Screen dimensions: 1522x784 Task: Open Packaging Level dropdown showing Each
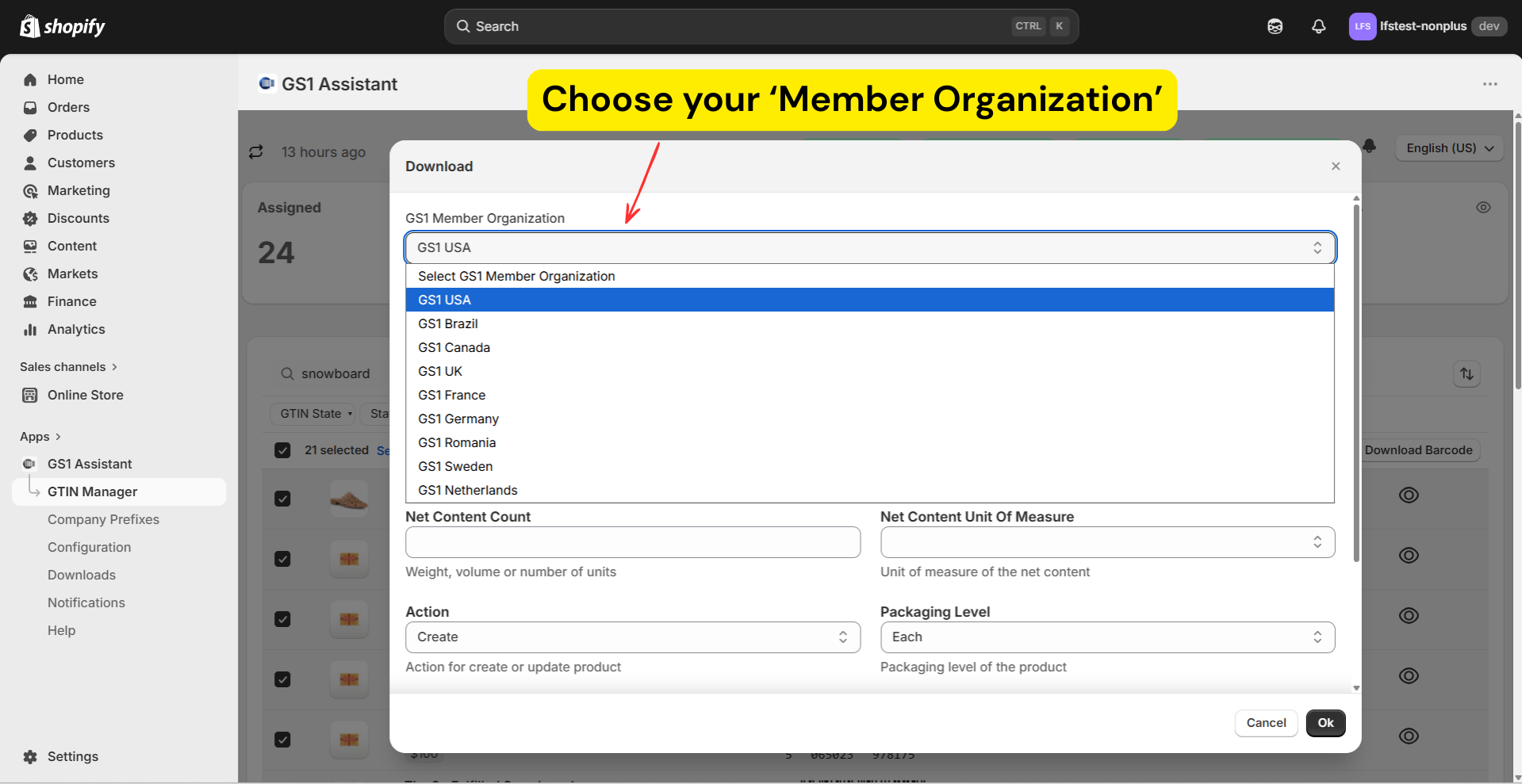pyautogui.click(x=1107, y=637)
